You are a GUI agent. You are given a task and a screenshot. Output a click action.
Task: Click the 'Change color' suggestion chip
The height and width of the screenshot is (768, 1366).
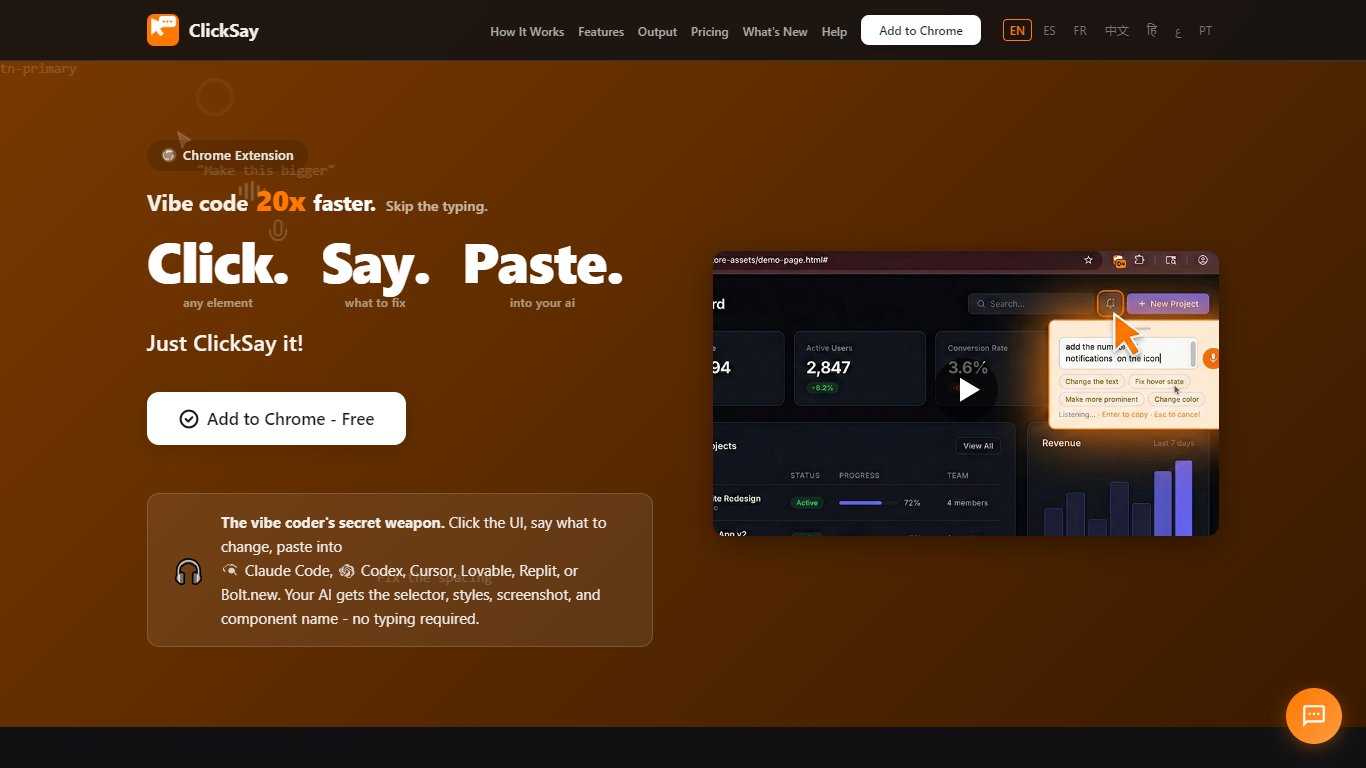(x=1176, y=399)
